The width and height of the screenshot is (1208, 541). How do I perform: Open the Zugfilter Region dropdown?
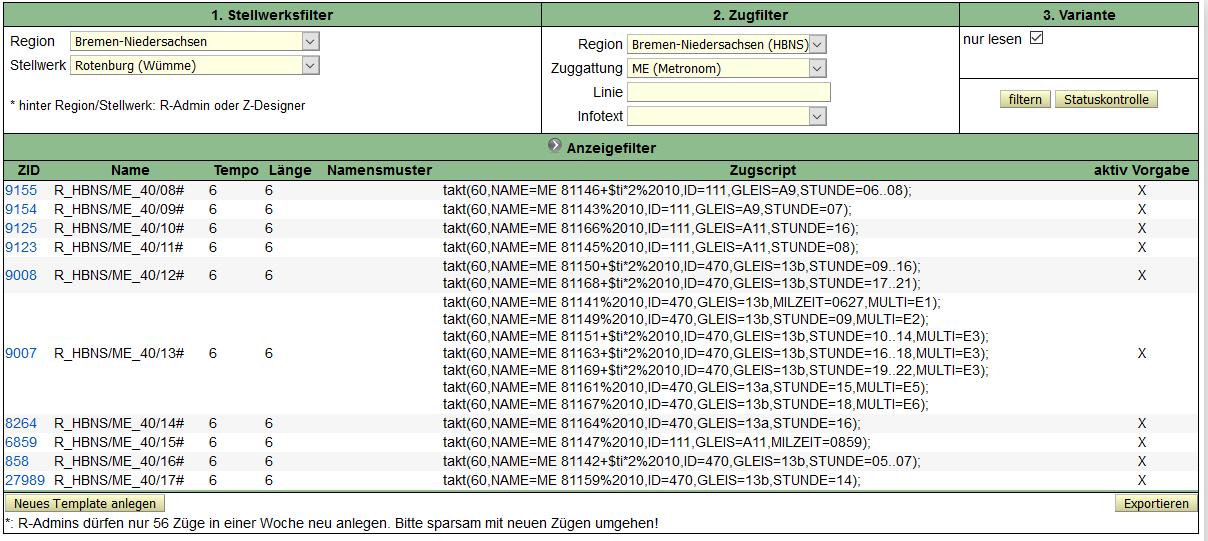tap(727, 45)
